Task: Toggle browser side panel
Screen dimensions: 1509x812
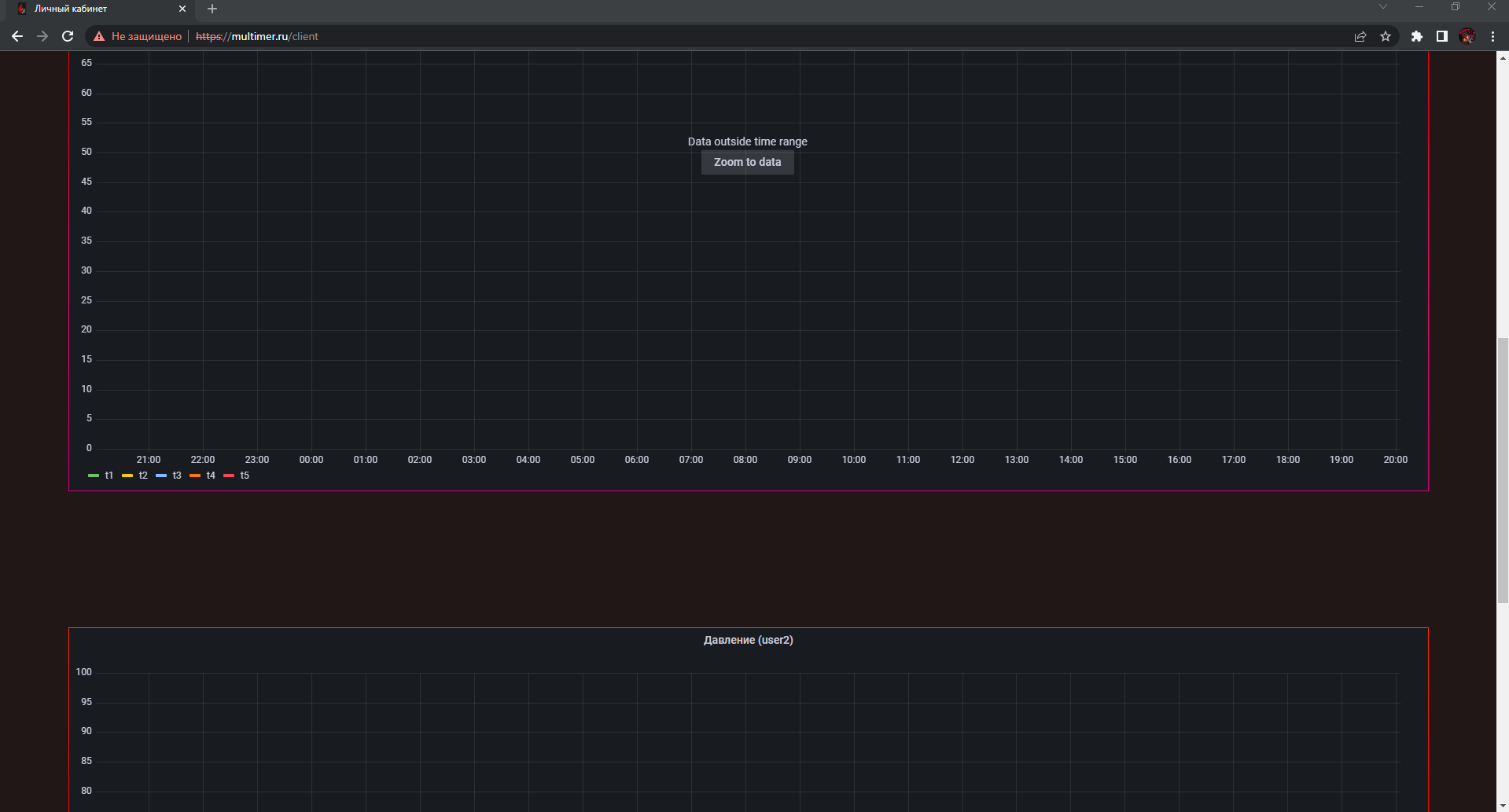Action: (1442, 36)
